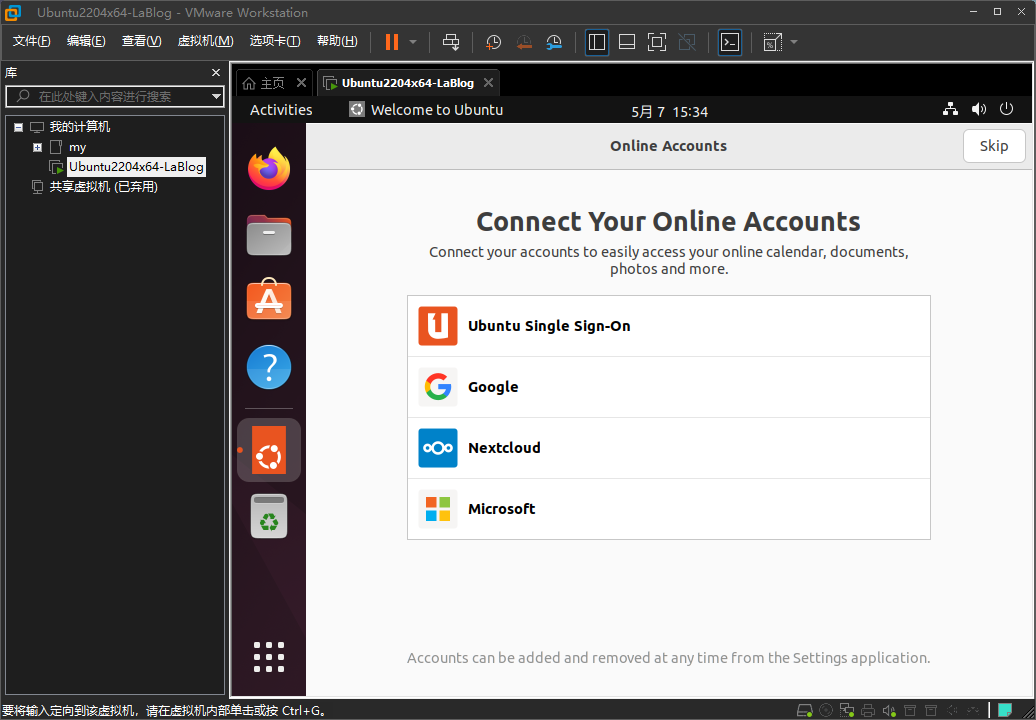Viewport: 1036px width, 720px height.
Task: Click the power icon in Ubuntu top bar
Action: [x=1006, y=109]
